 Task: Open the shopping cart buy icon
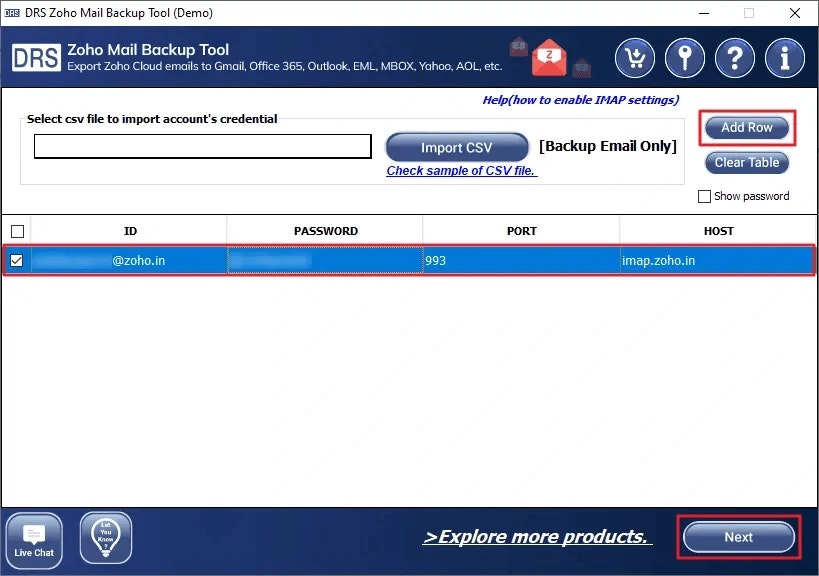pos(635,58)
